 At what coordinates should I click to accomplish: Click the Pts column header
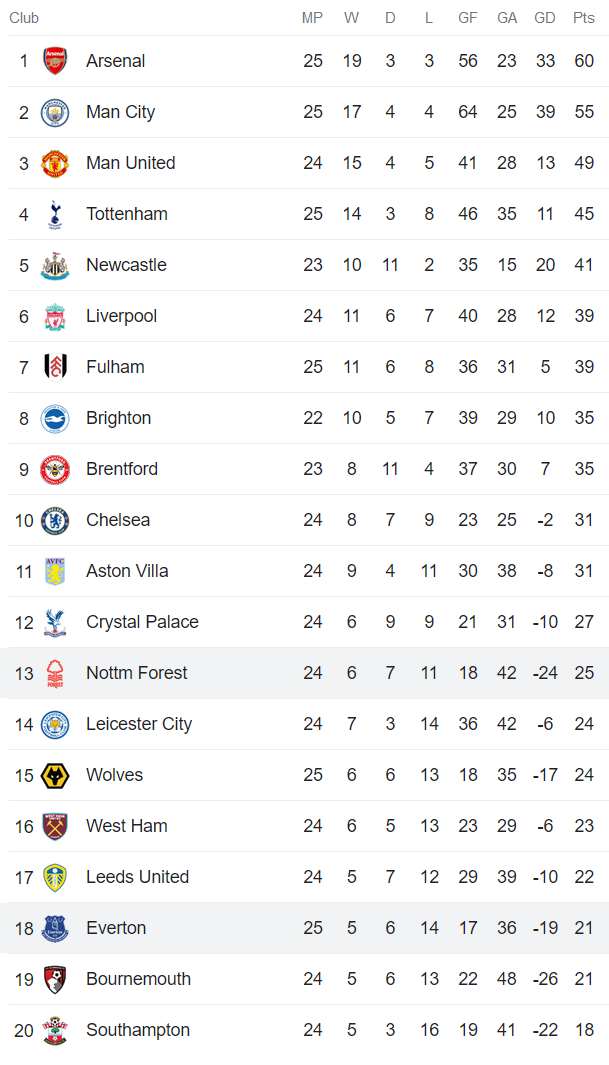[584, 18]
